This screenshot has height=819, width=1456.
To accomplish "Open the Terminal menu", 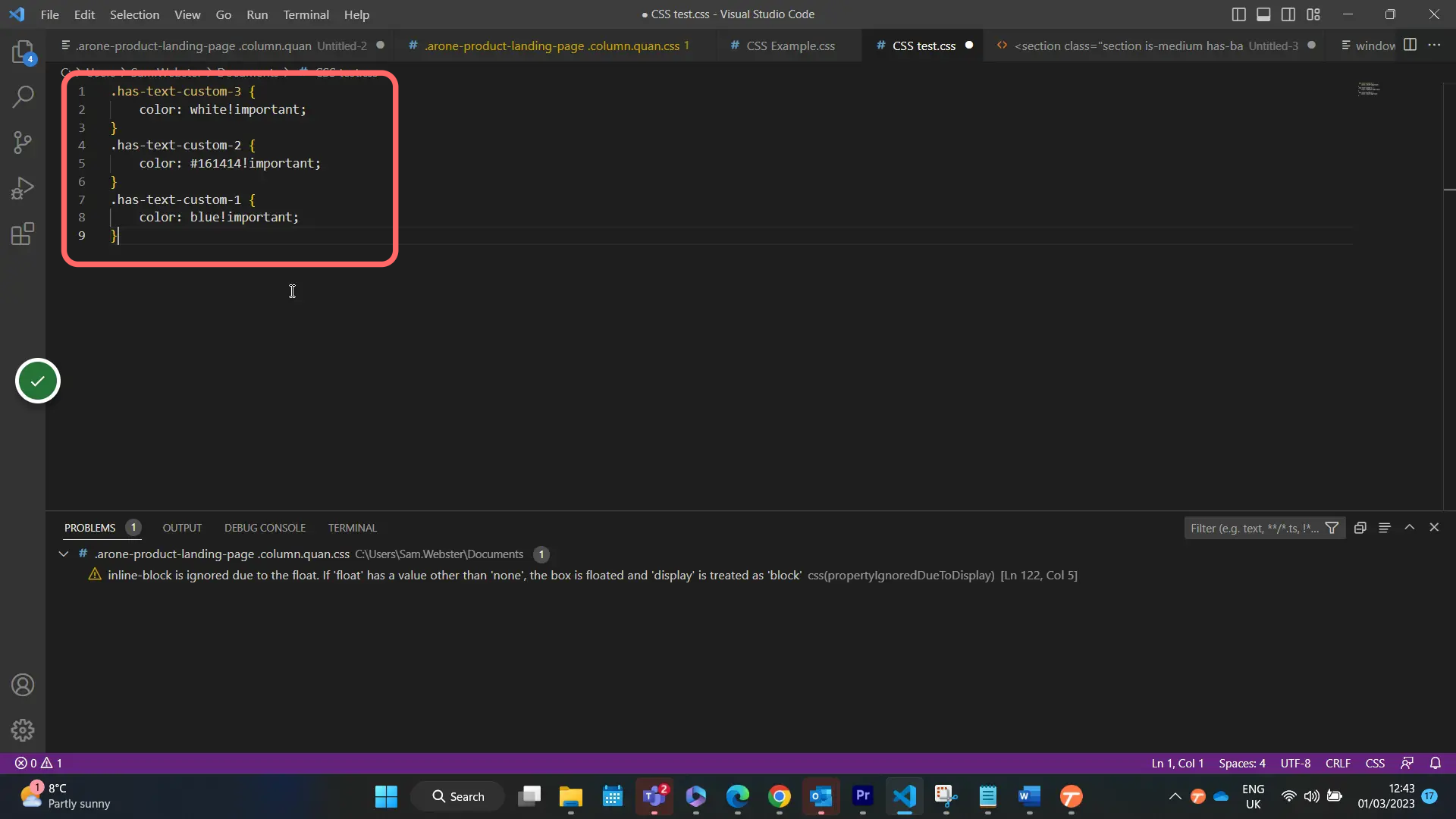I will point(306,14).
